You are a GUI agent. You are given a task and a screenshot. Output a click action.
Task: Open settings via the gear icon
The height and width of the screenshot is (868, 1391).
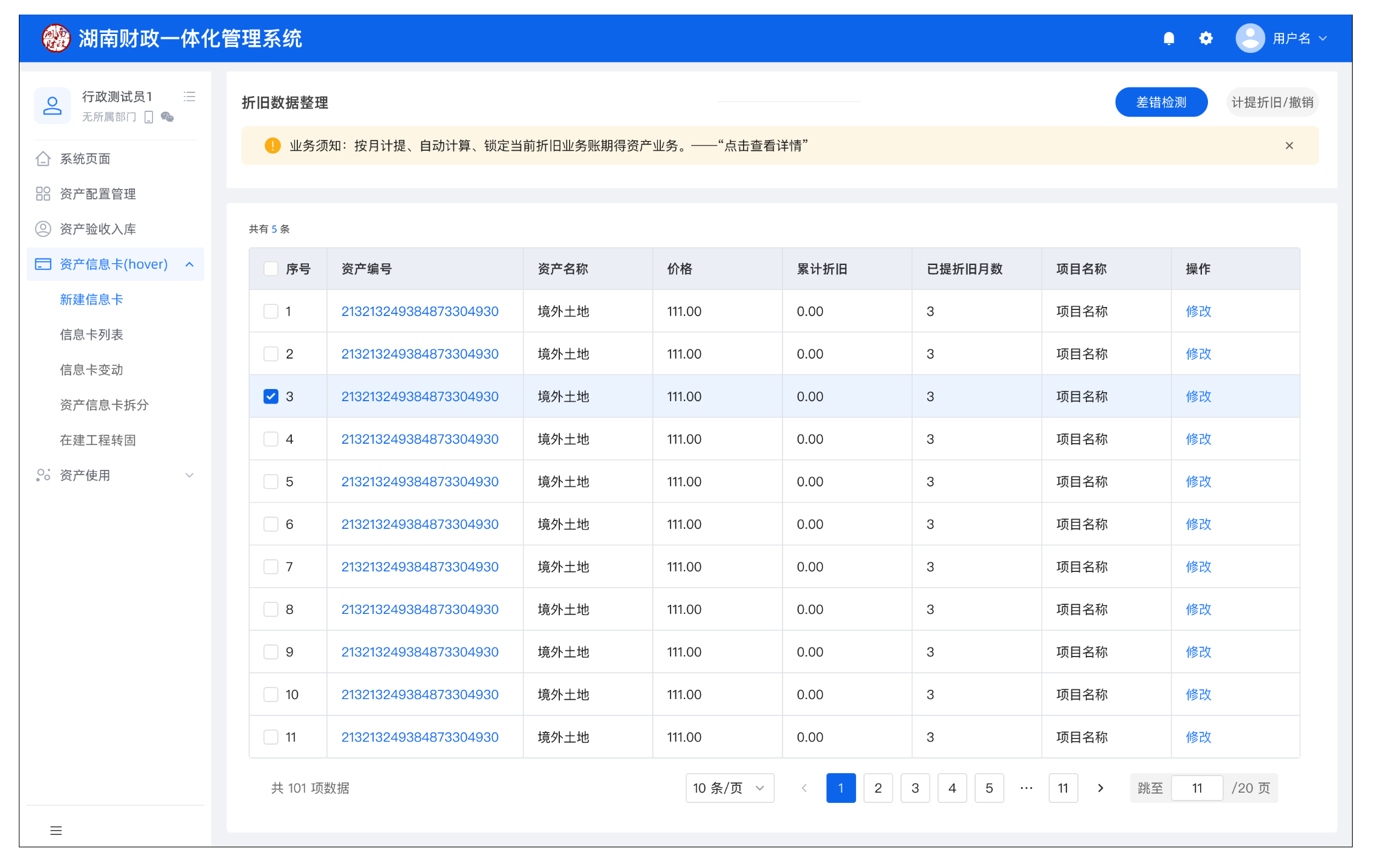pyautogui.click(x=1206, y=39)
